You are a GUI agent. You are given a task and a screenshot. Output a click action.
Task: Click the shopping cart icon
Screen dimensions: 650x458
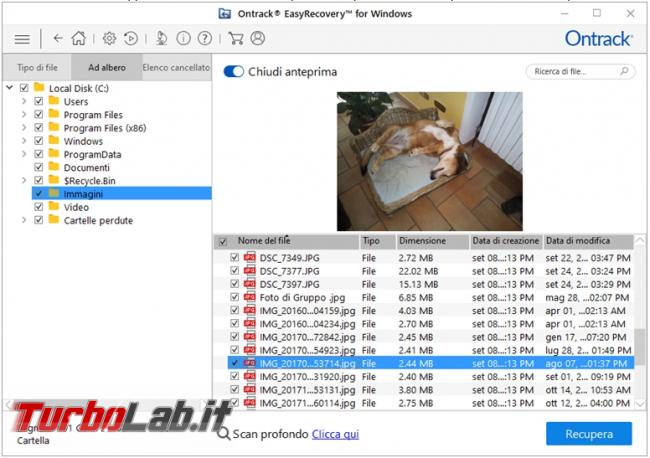pos(236,39)
